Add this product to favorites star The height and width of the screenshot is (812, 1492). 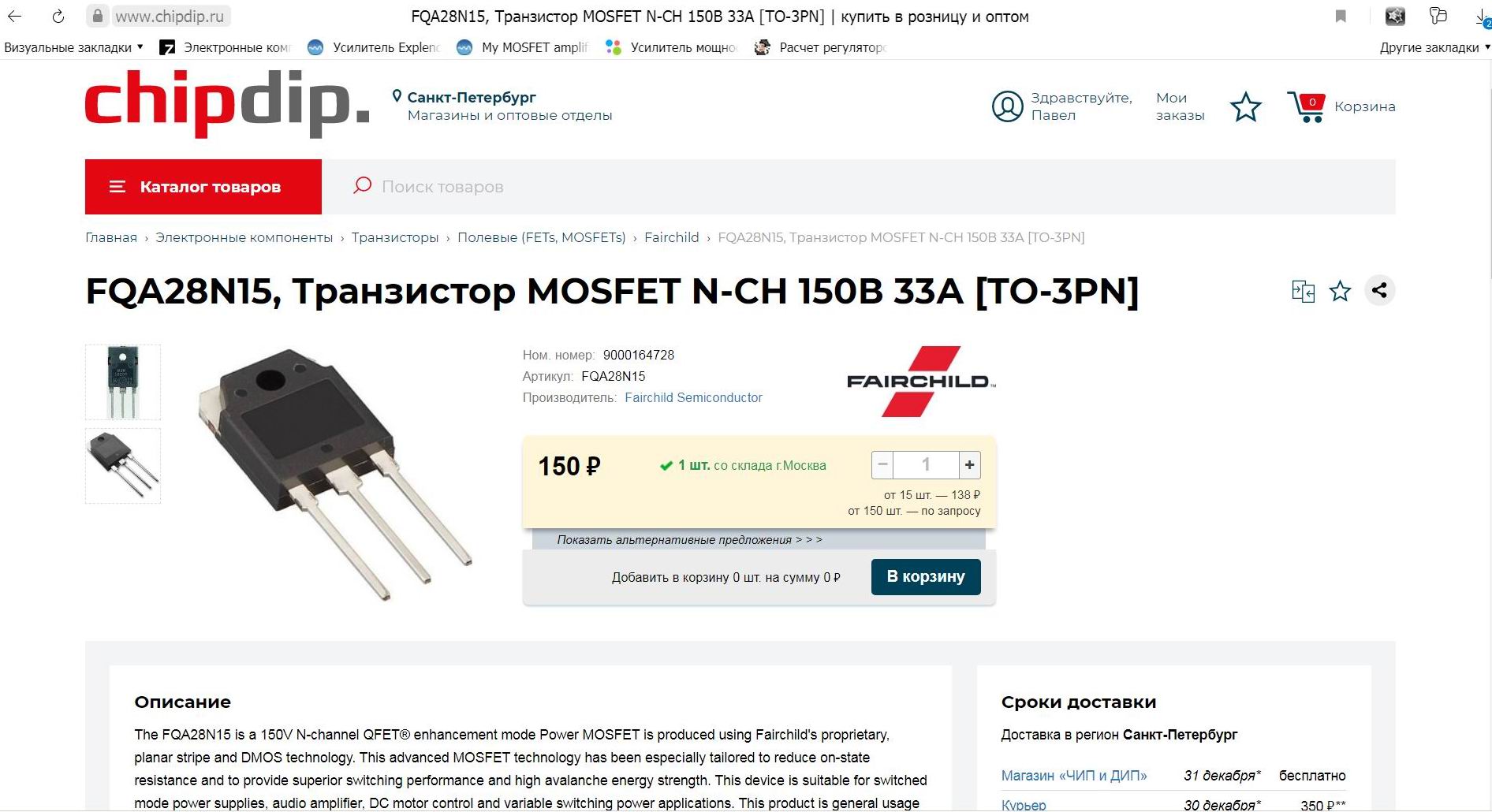click(x=1340, y=291)
